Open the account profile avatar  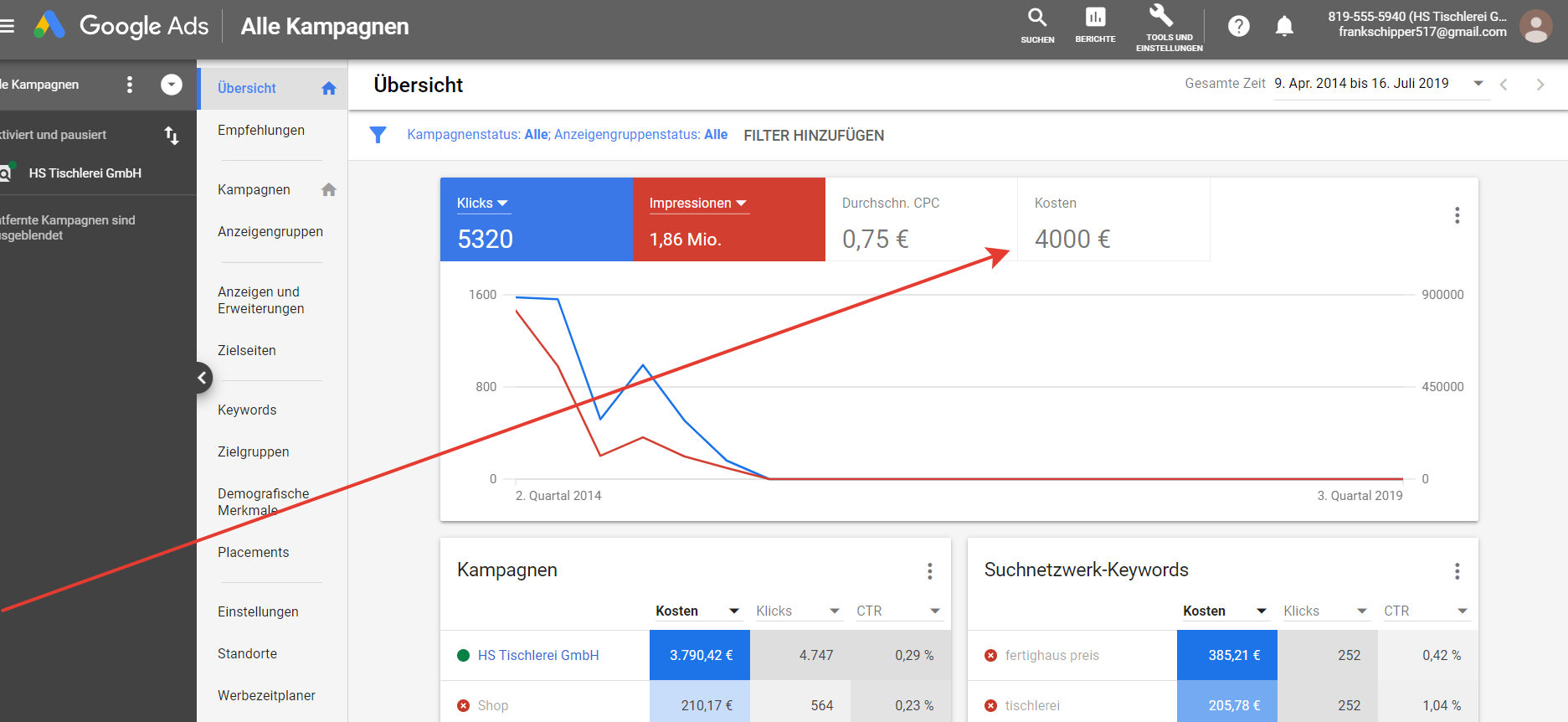pyautogui.click(x=1535, y=26)
